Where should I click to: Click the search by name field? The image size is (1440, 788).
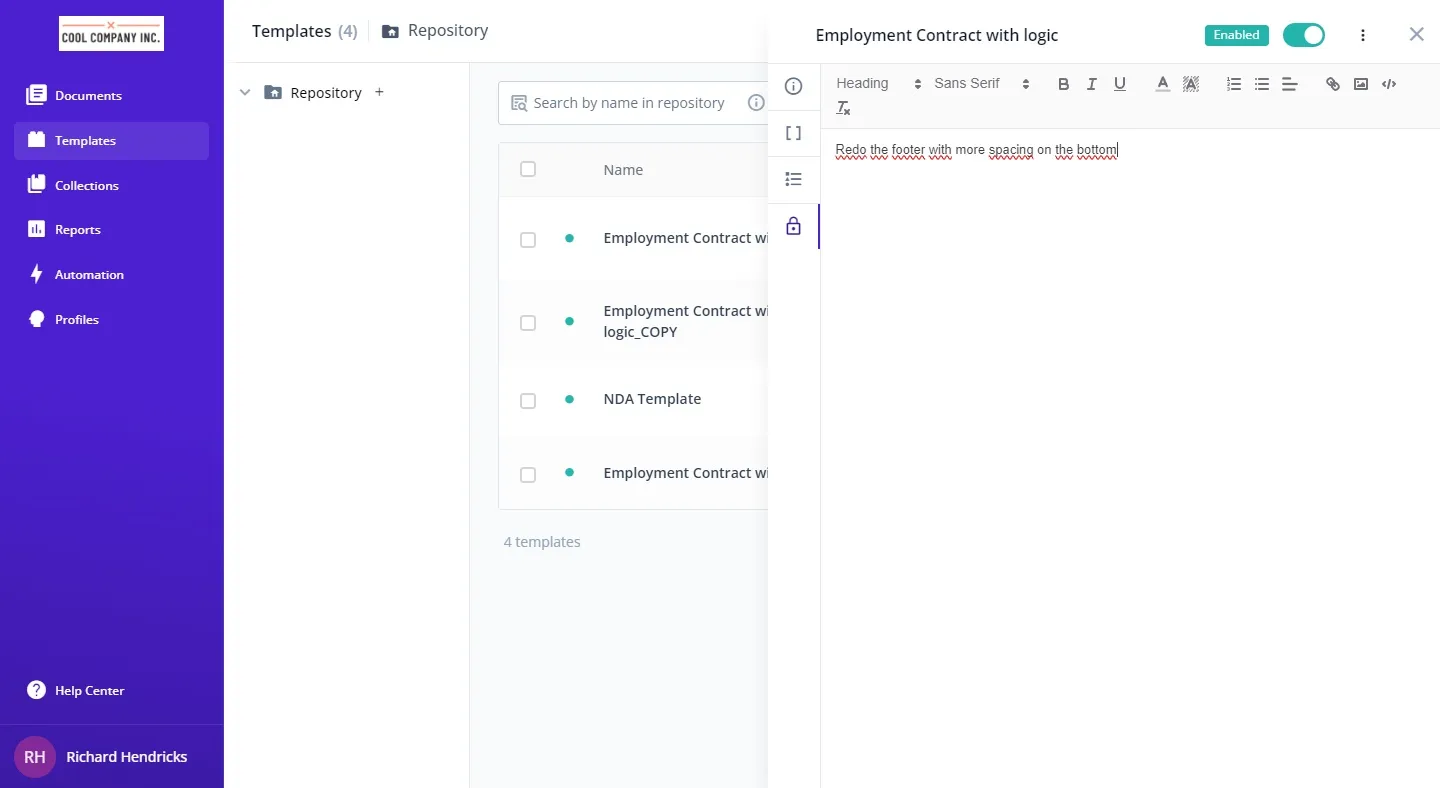click(x=628, y=103)
